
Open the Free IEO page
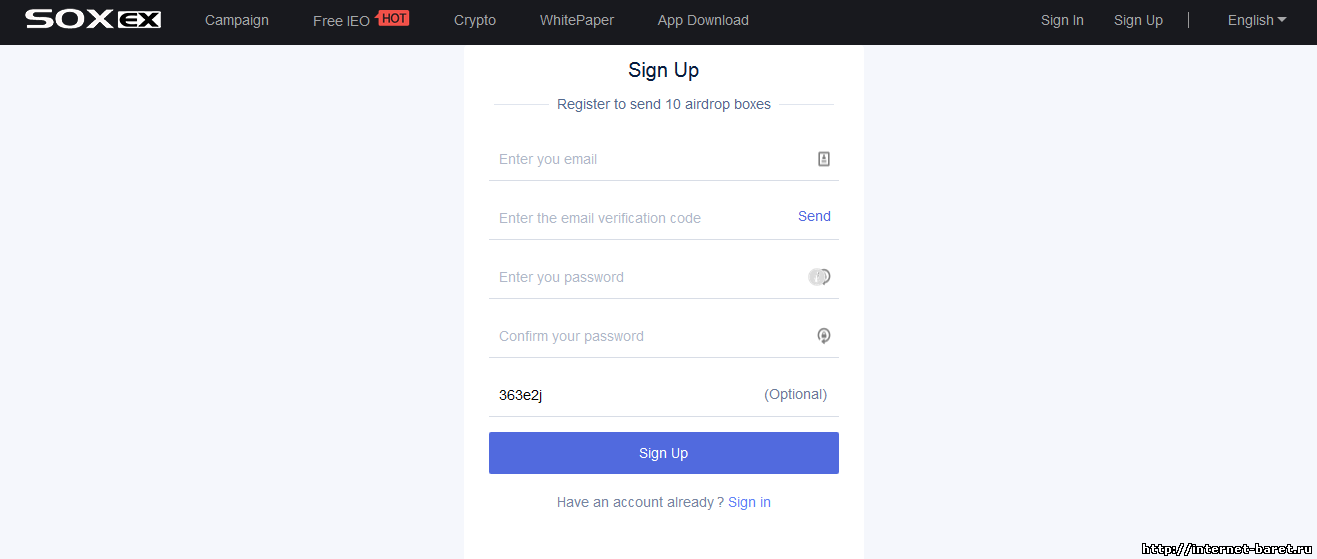pyautogui.click(x=341, y=21)
